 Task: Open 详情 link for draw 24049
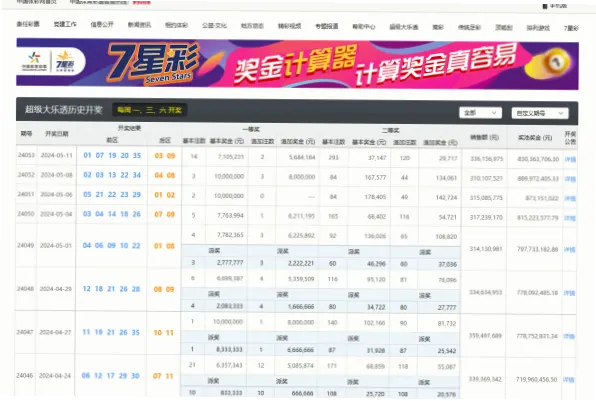point(569,250)
